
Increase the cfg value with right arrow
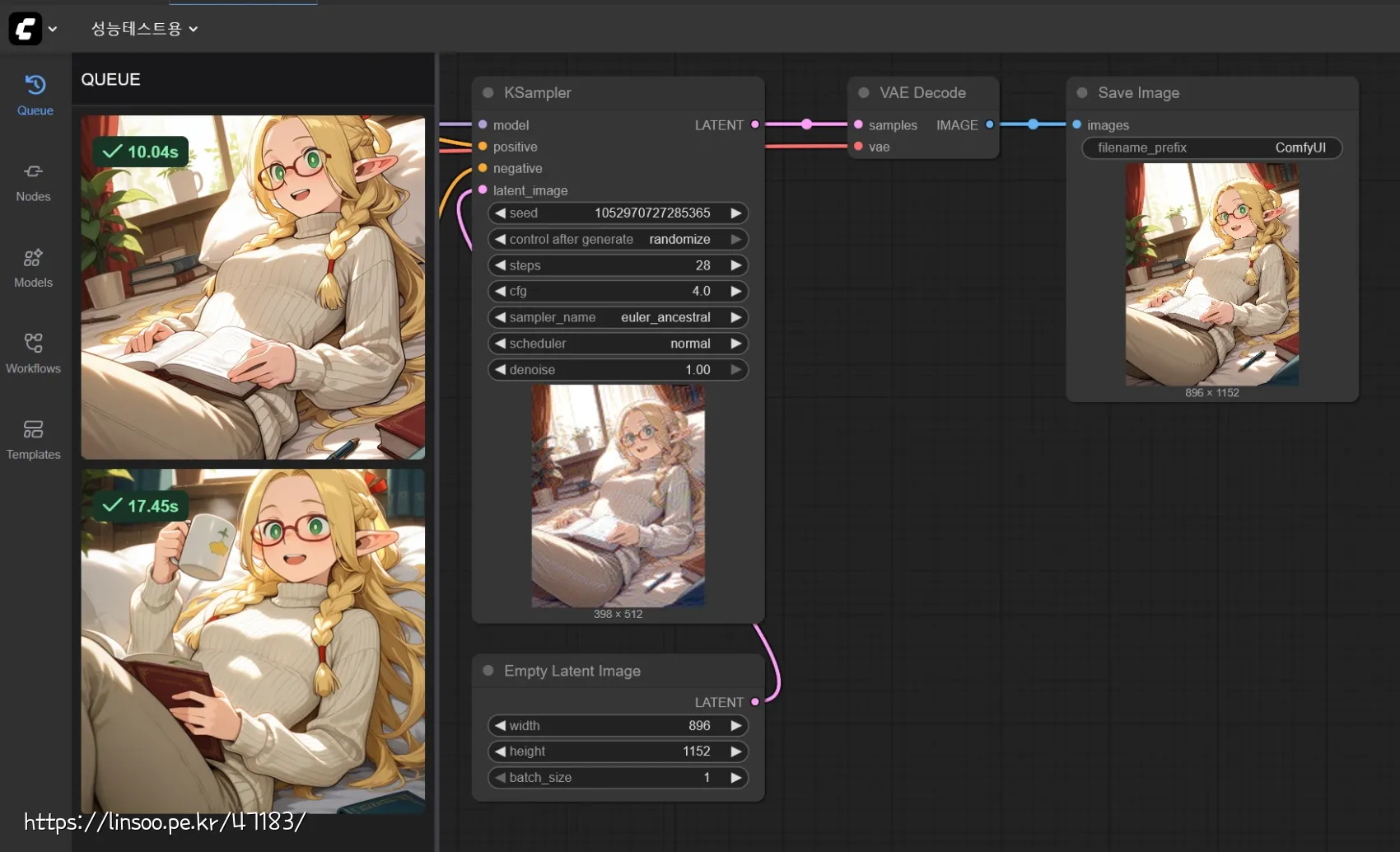click(736, 291)
